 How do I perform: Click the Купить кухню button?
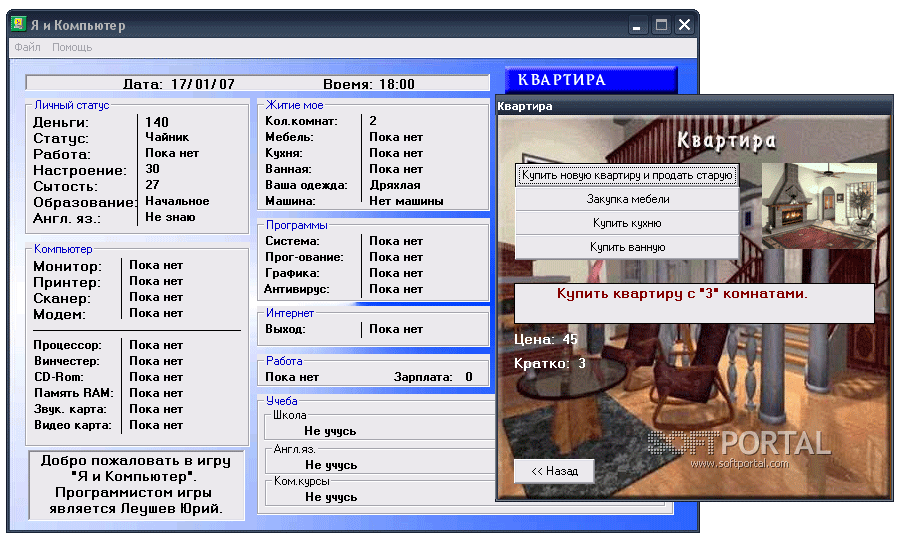[627, 223]
